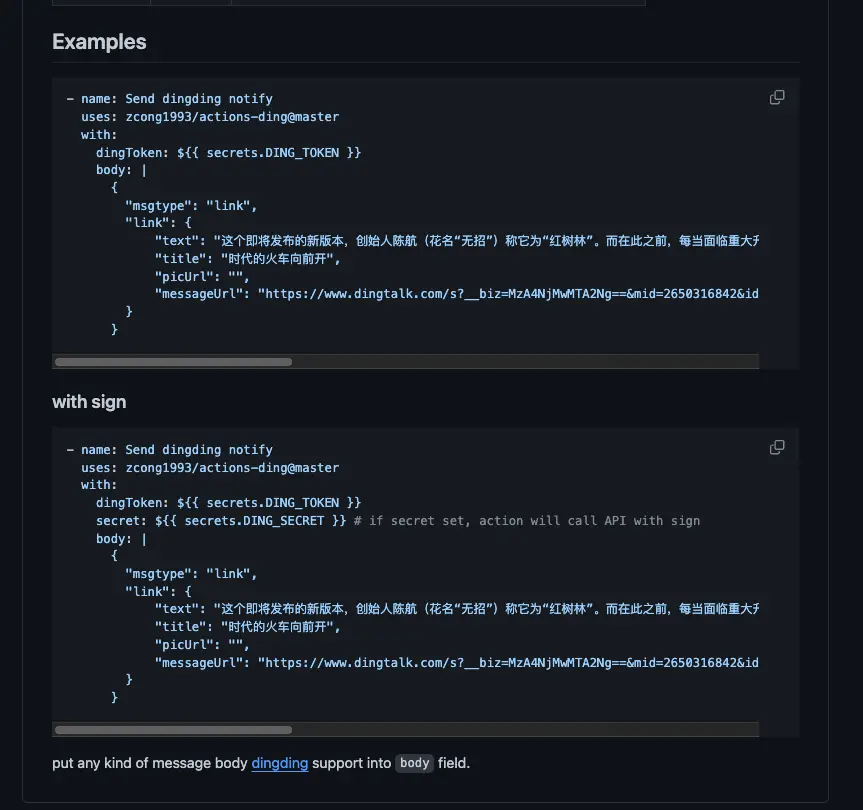863x810 pixels.
Task: Click the "with sign" heading
Action: (x=89, y=402)
